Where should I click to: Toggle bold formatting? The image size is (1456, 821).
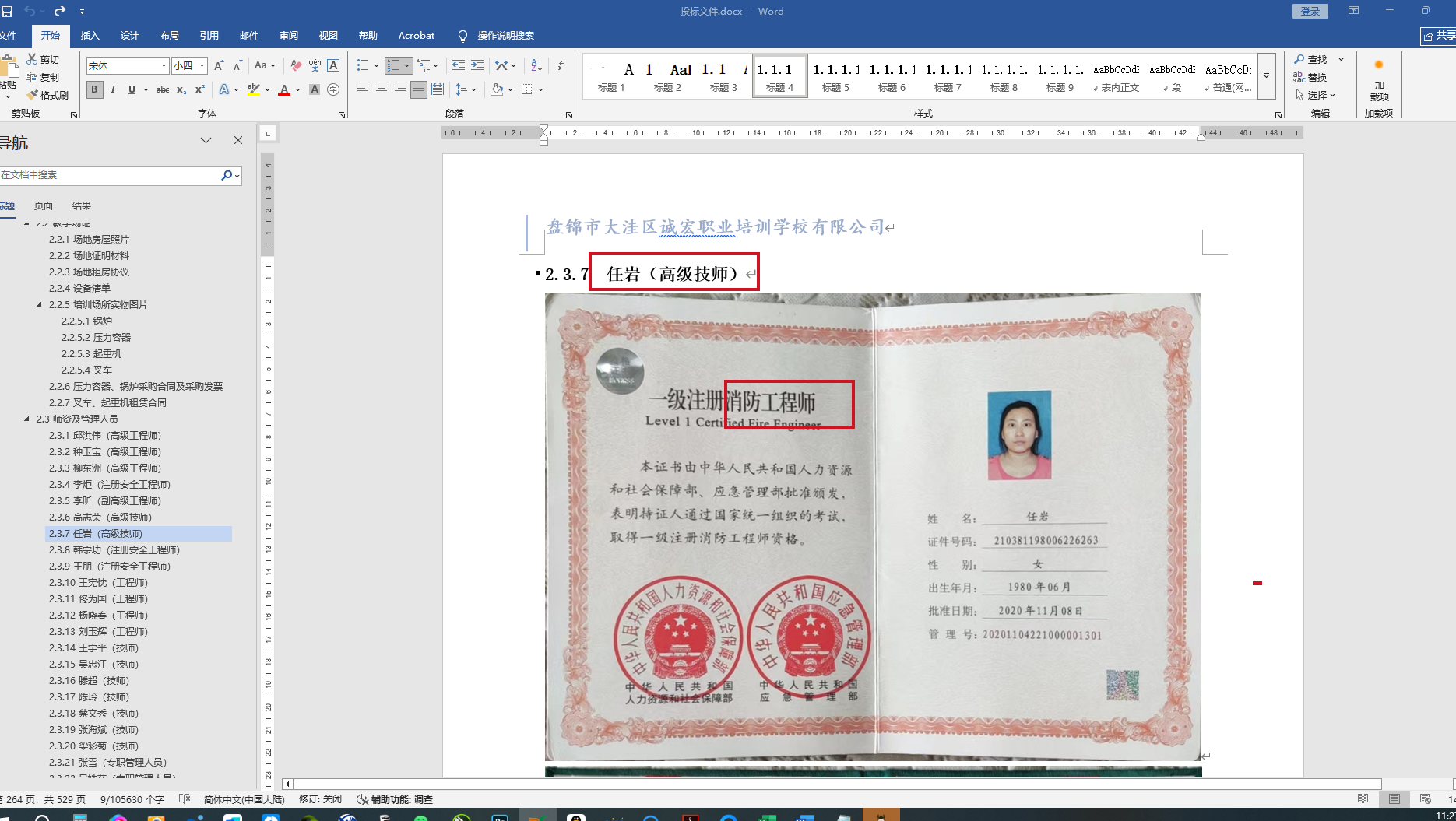[x=94, y=89]
